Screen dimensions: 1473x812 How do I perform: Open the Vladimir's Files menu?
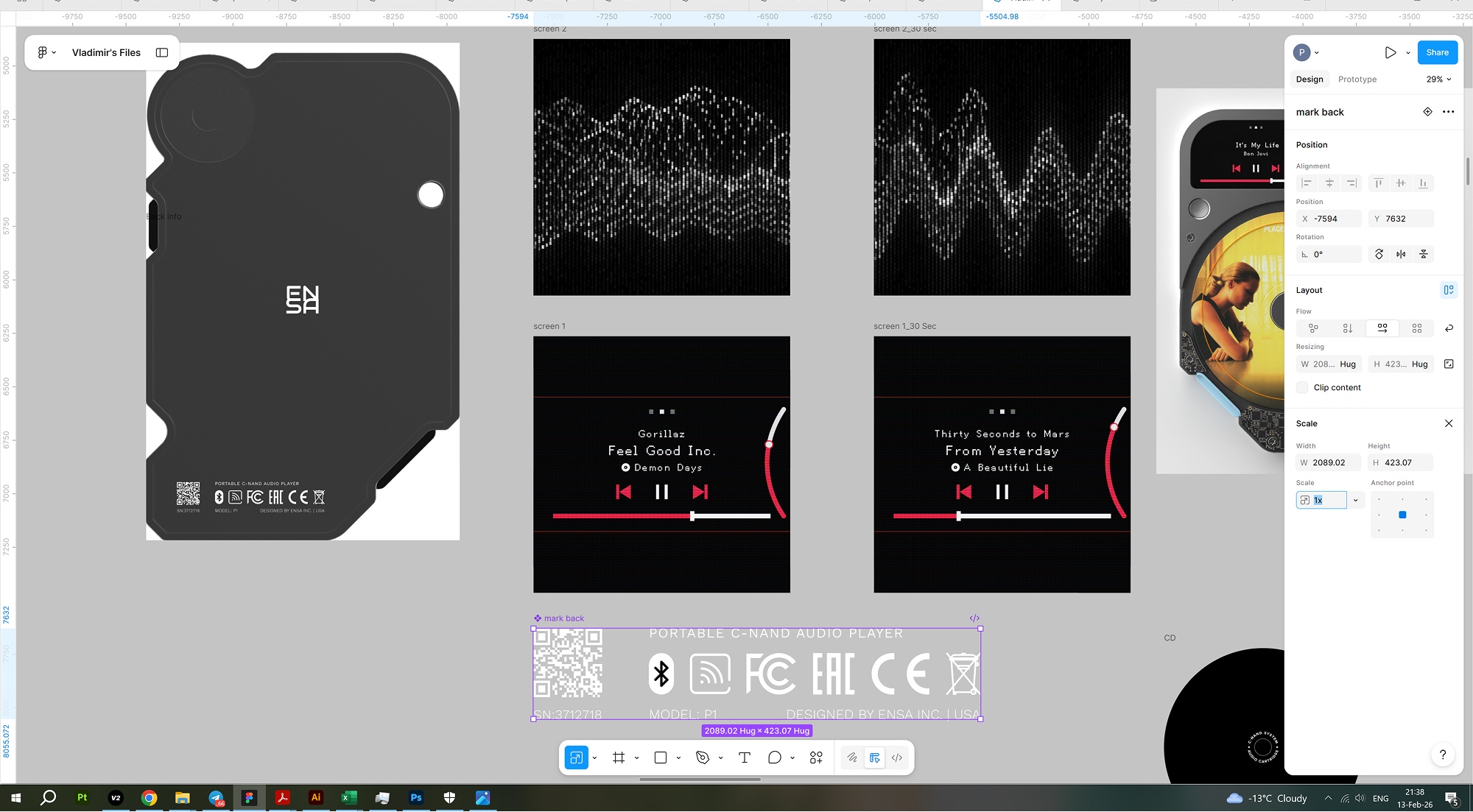click(x=106, y=52)
